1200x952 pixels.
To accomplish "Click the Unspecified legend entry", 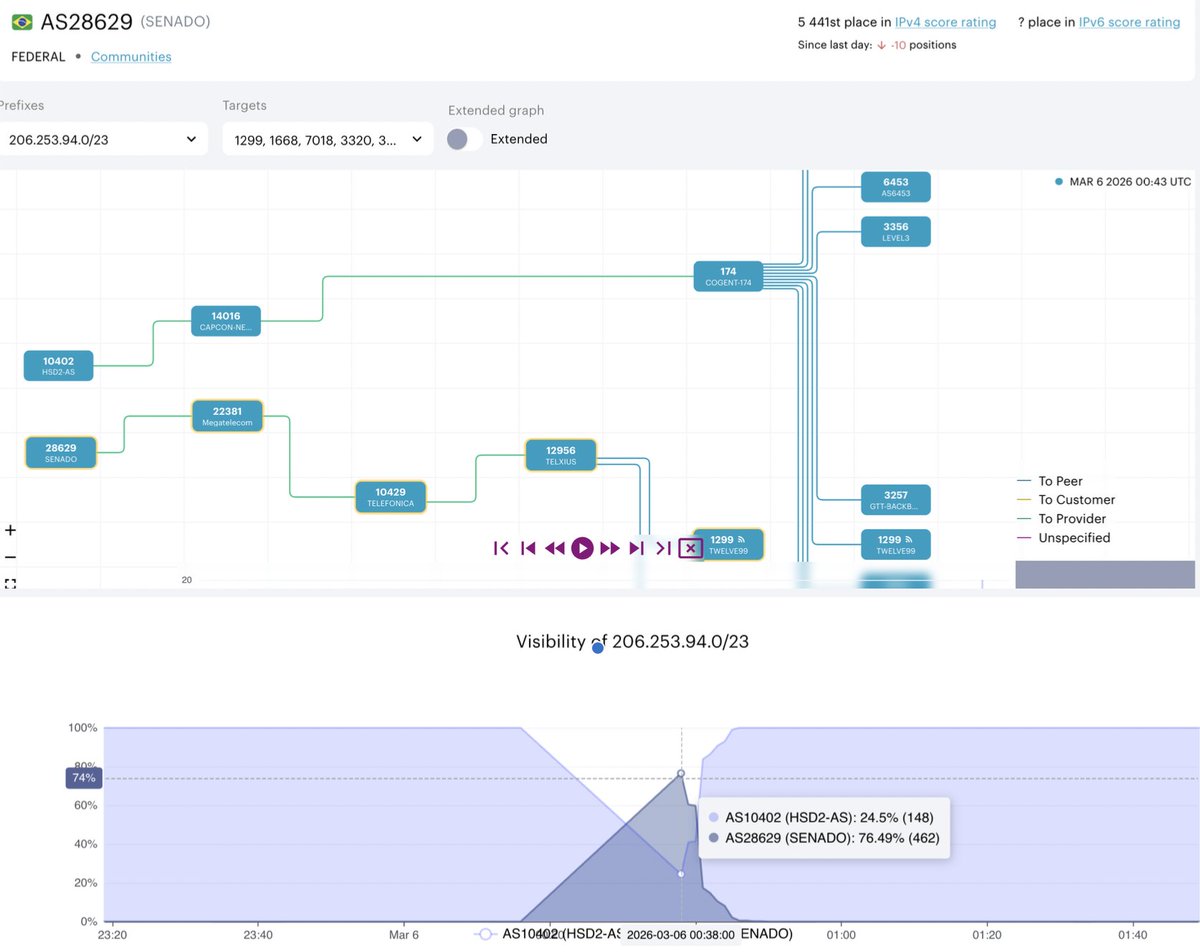I will (1064, 538).
